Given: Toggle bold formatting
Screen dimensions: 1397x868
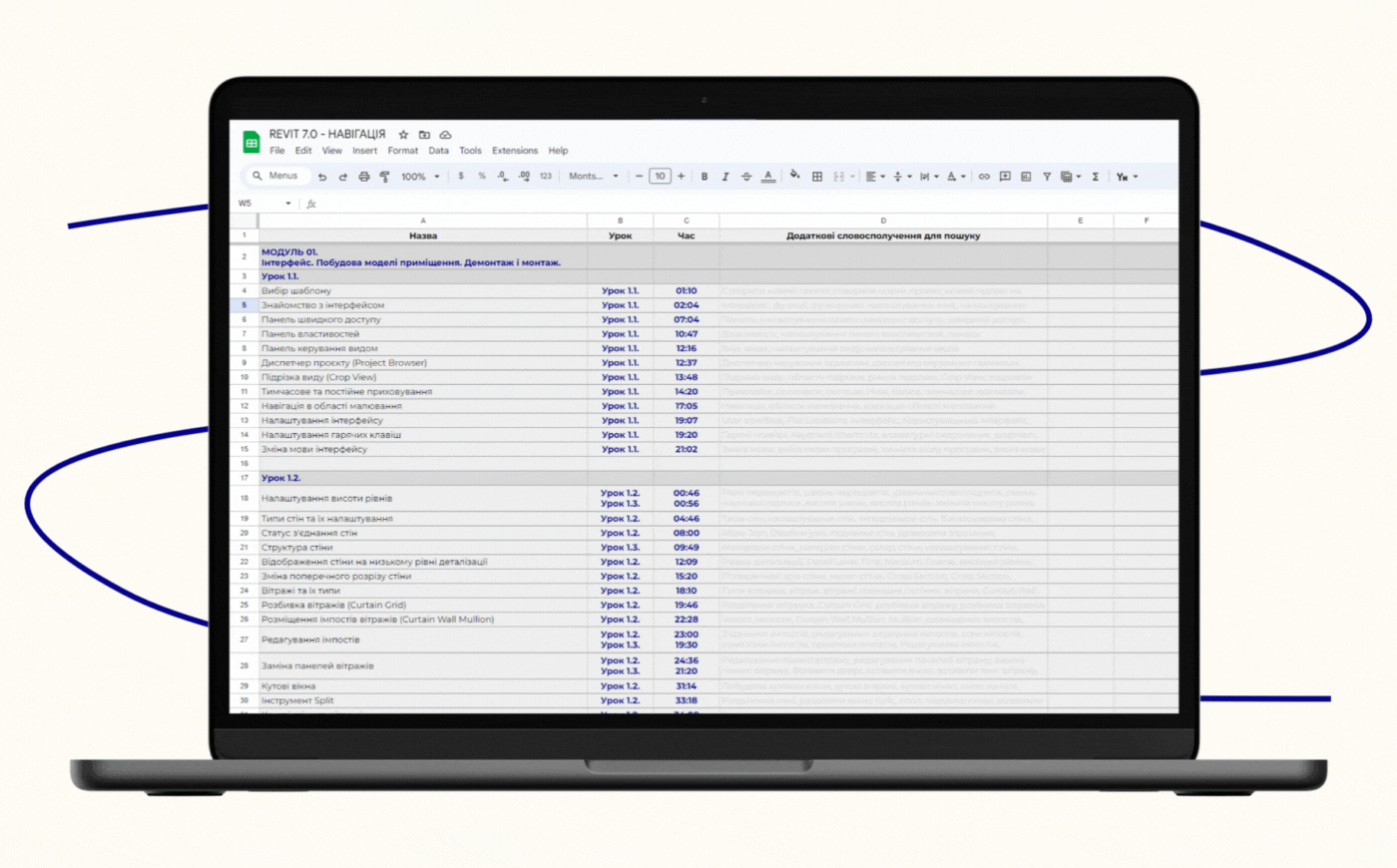Looking at the screenshot, I should (704, 177).
